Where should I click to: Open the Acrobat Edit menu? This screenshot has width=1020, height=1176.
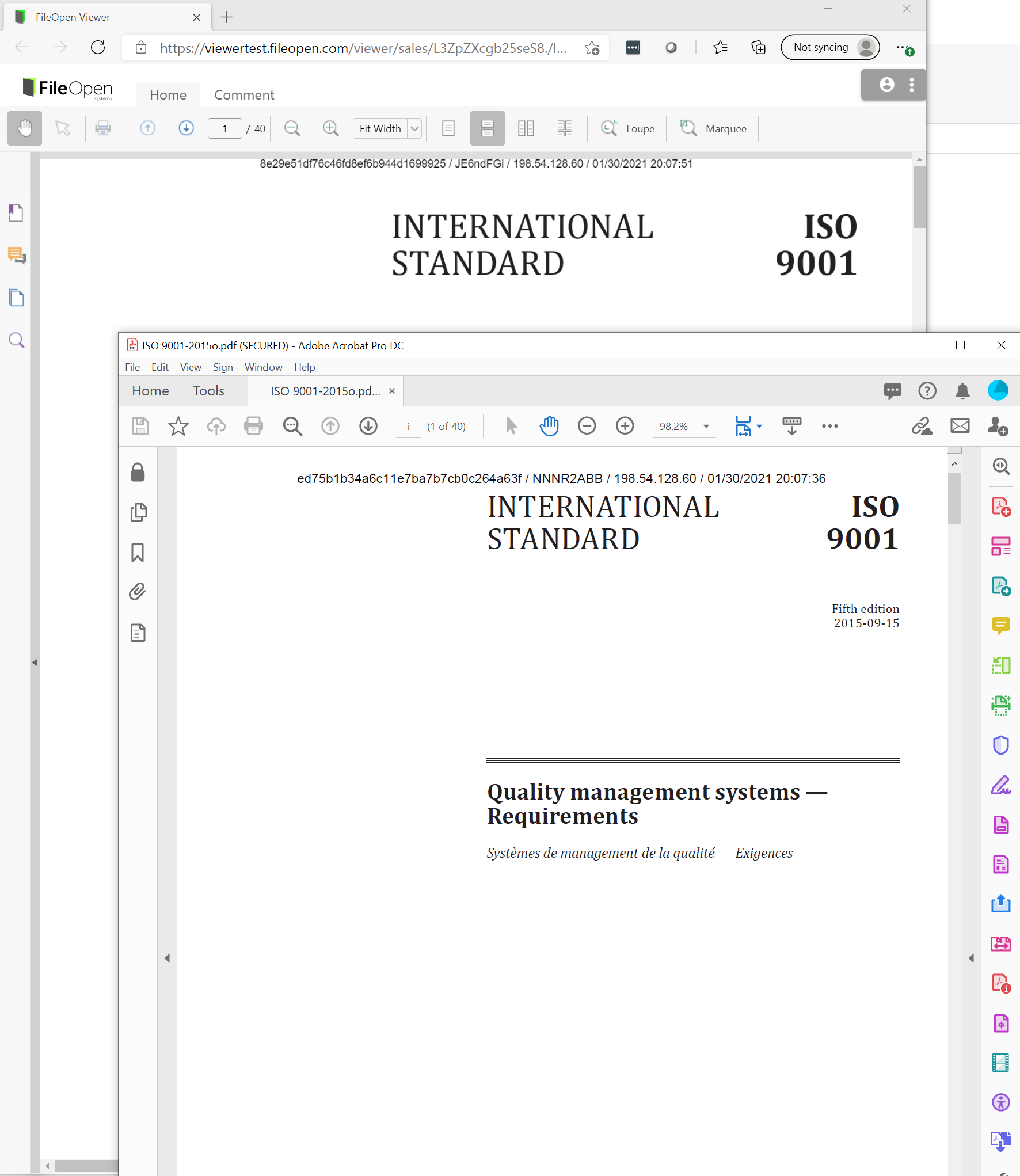point(160,367)
